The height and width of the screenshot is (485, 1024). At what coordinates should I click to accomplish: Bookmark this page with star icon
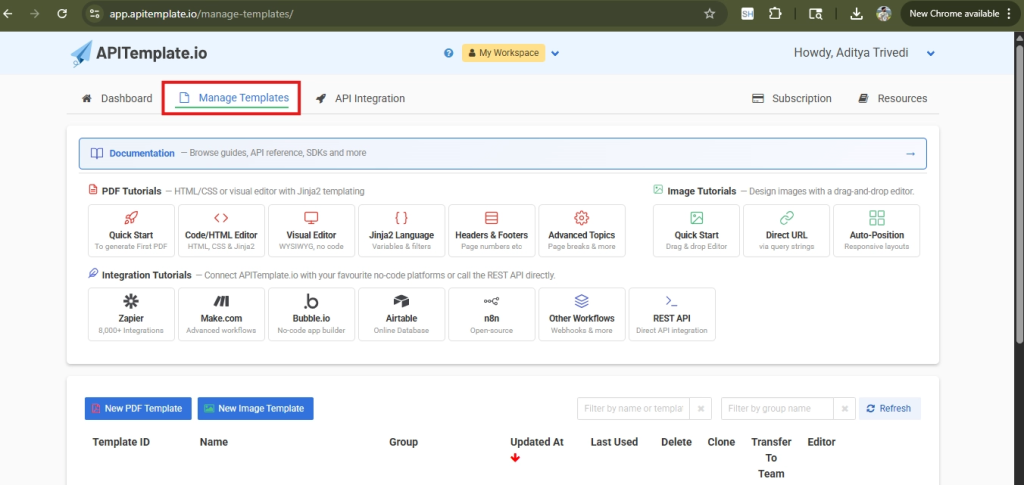709,14
